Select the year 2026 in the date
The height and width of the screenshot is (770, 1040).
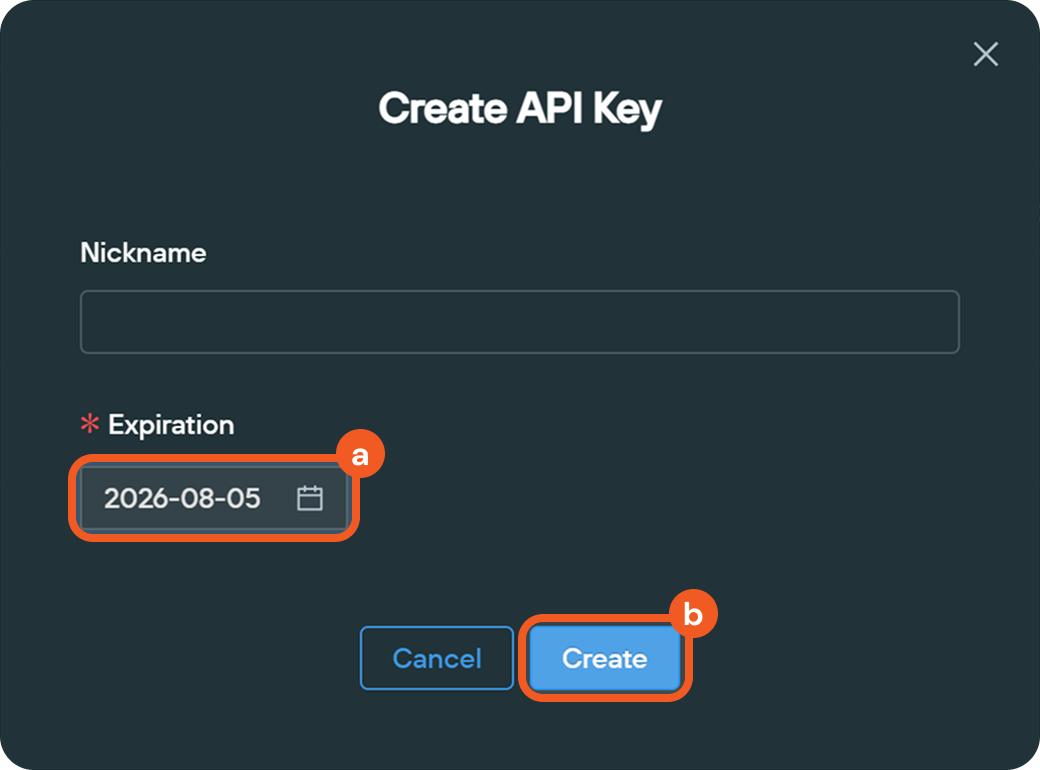[x=135, y=498]
